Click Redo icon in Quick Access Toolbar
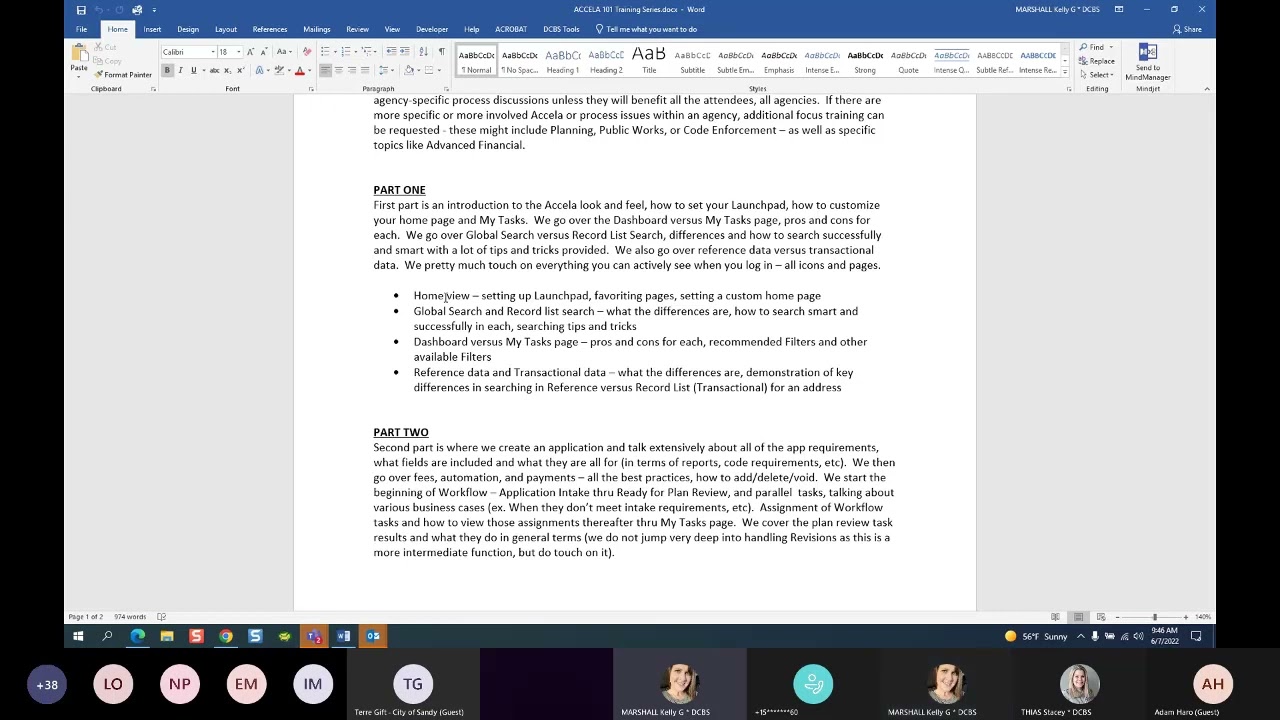 119,10
